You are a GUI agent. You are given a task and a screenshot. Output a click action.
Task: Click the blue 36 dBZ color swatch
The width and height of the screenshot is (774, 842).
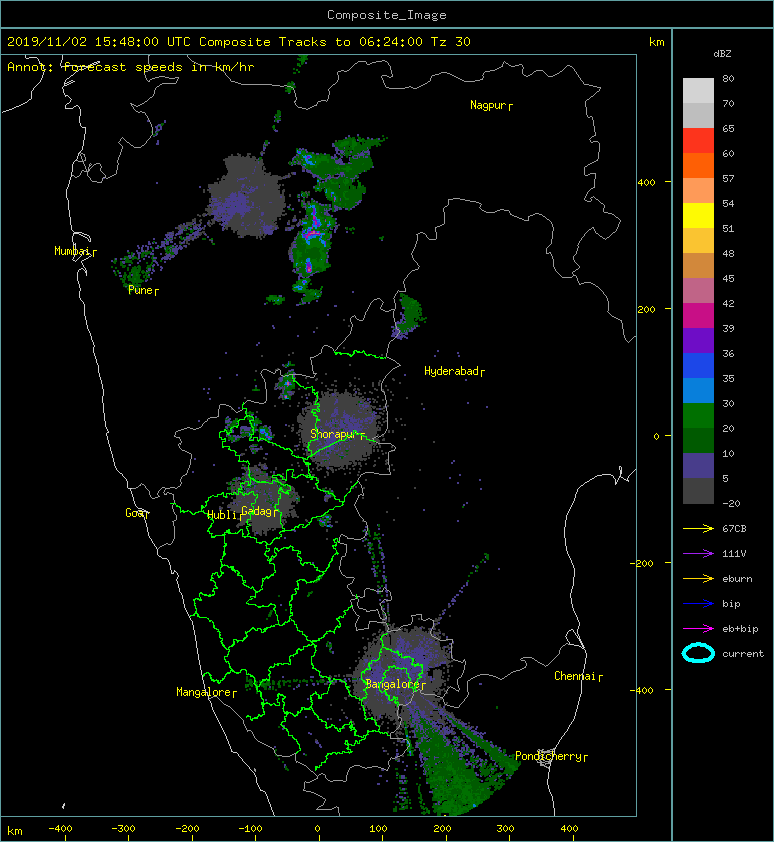[698, 365]
